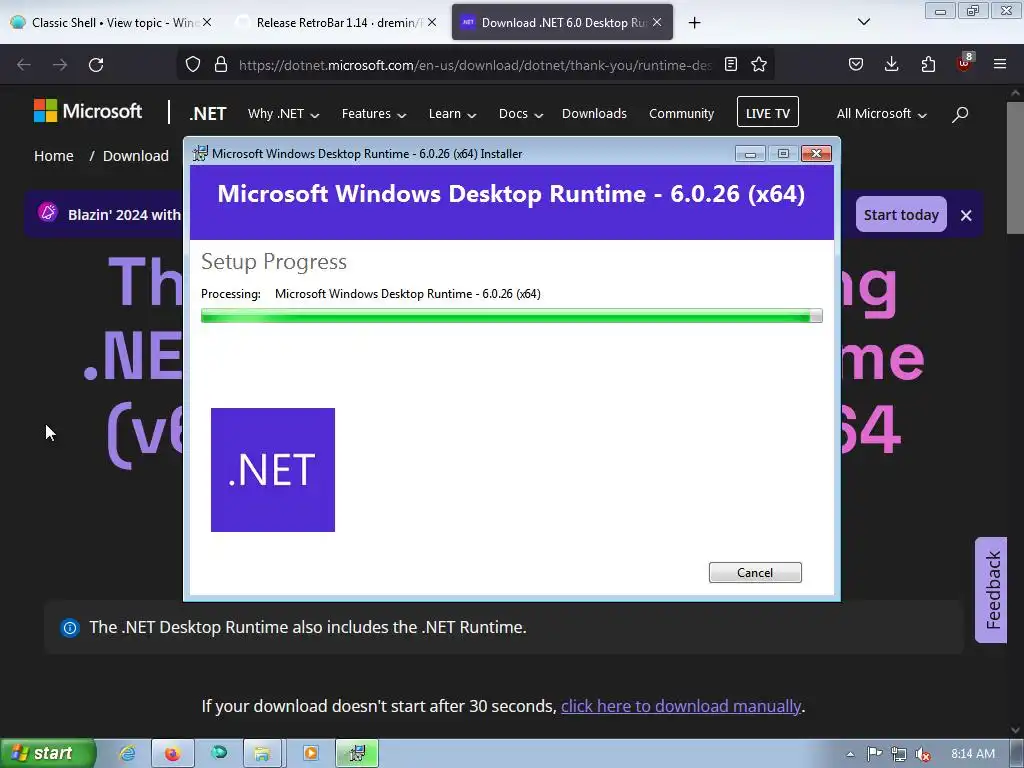Viewport: 1024px width, 768px height.
Task: Click the pink banner rocket icon
Action: (48, 212)
